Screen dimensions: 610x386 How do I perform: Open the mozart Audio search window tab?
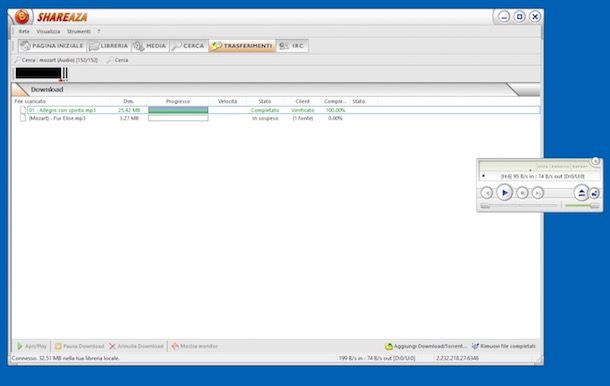tap(56, 60)
